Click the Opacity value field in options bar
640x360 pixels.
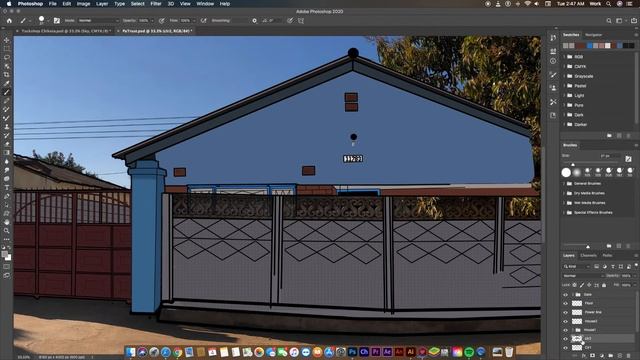[x=144, y=20]
